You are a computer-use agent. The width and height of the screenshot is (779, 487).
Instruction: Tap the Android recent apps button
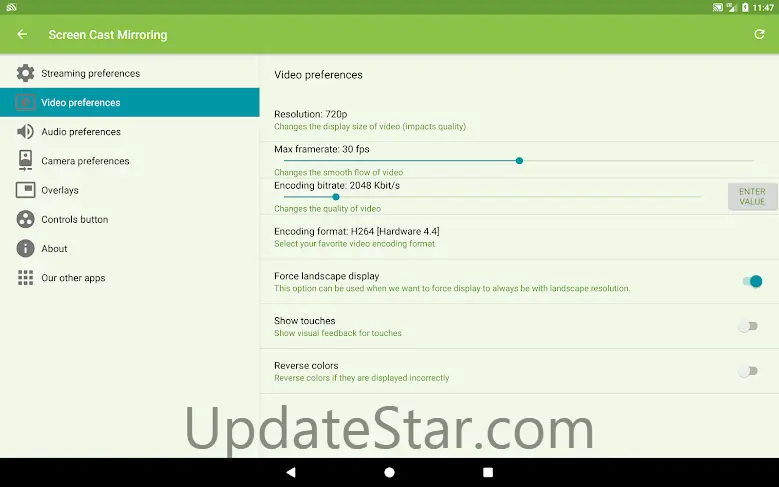coord(488,472)
